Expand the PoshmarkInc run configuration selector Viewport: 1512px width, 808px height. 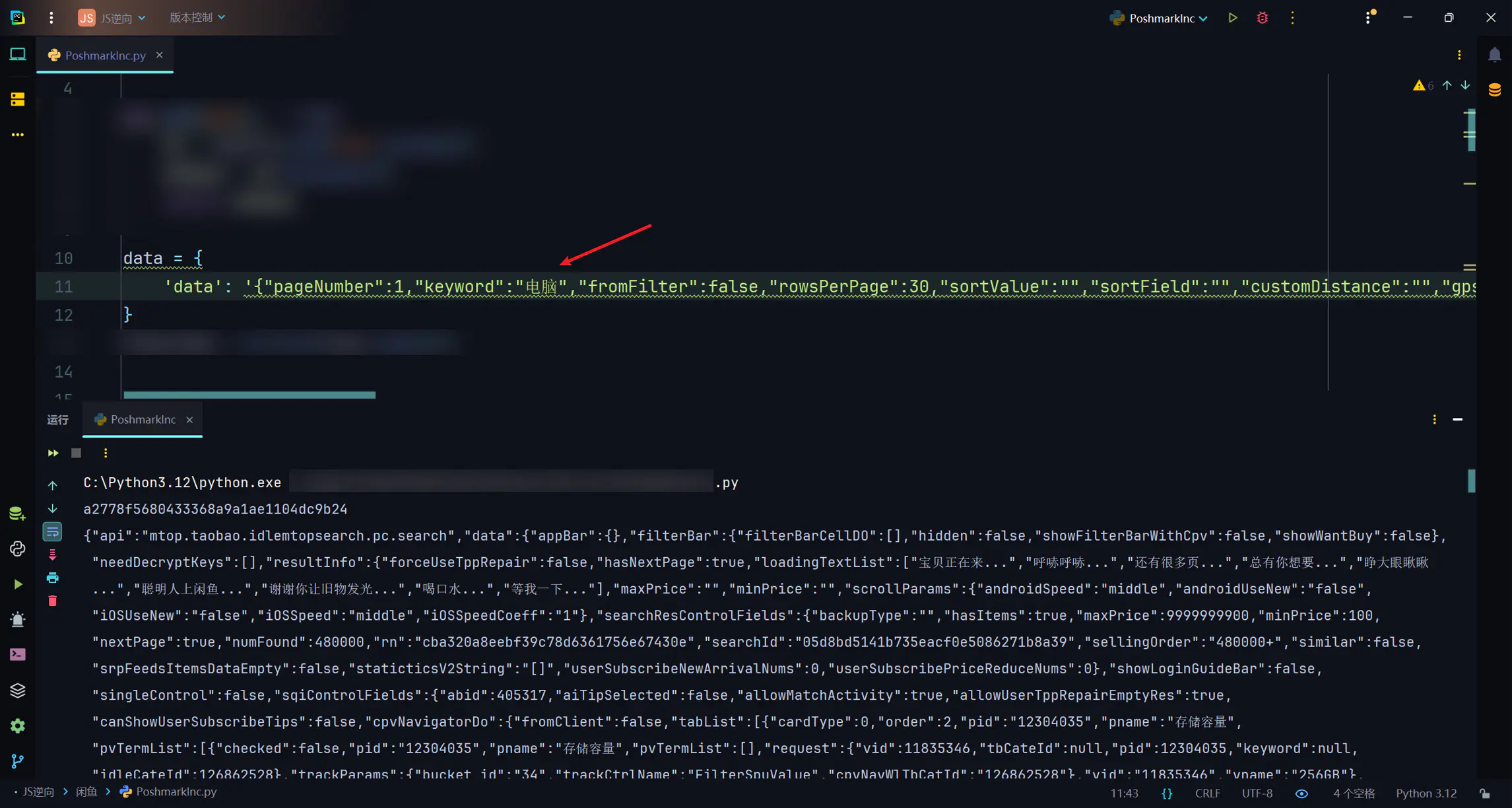coord(1160,18)
